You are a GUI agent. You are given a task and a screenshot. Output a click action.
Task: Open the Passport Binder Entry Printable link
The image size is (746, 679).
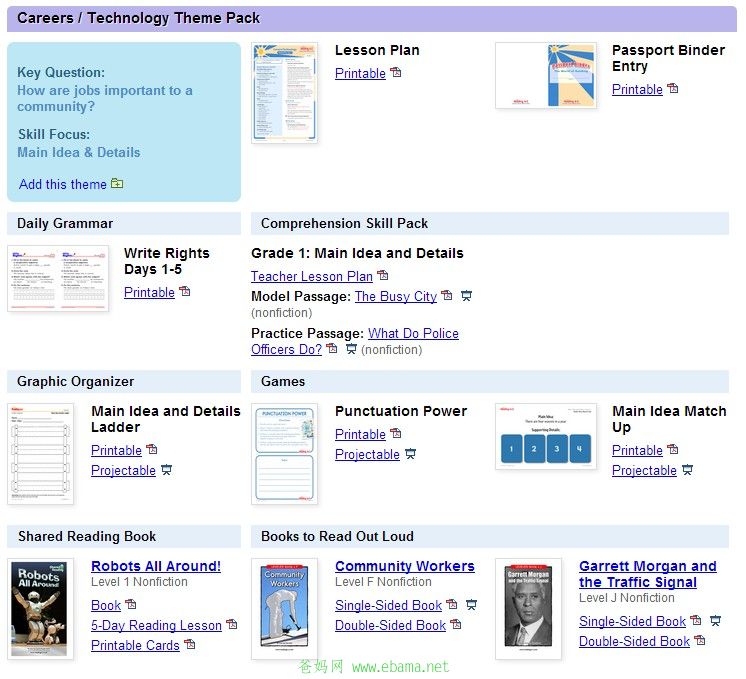pyautogui.click(x=637, y=89)
